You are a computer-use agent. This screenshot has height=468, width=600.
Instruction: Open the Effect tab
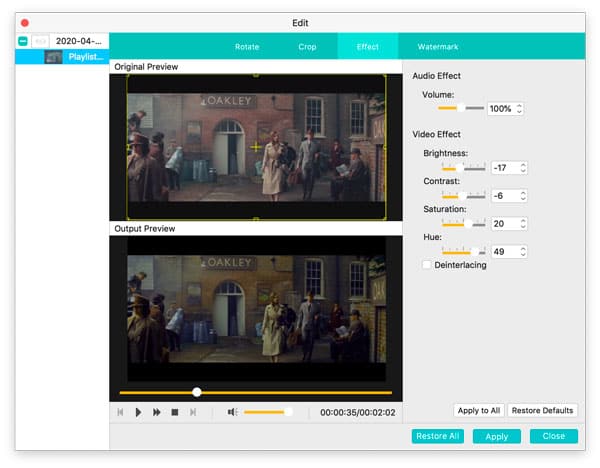368,47
